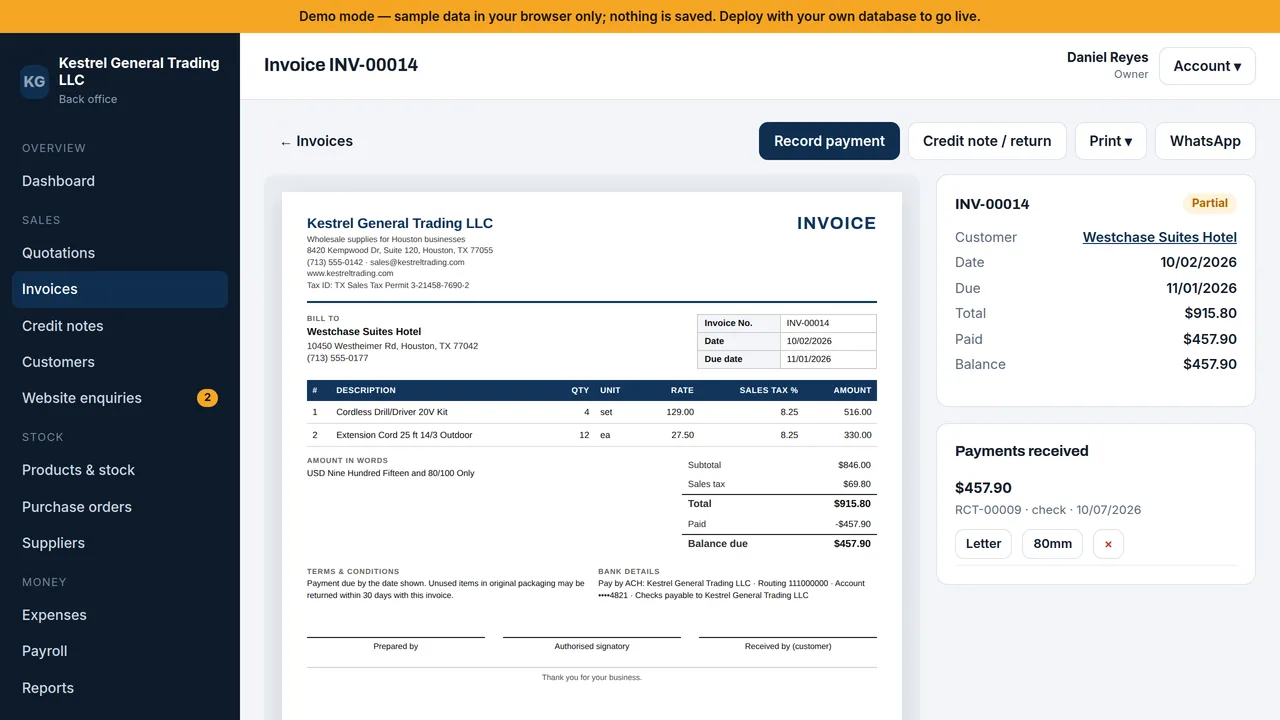This screenshot has height=720, width=1280.
Task: Navigate to Expenses
Action: click(x=120, y=615)
